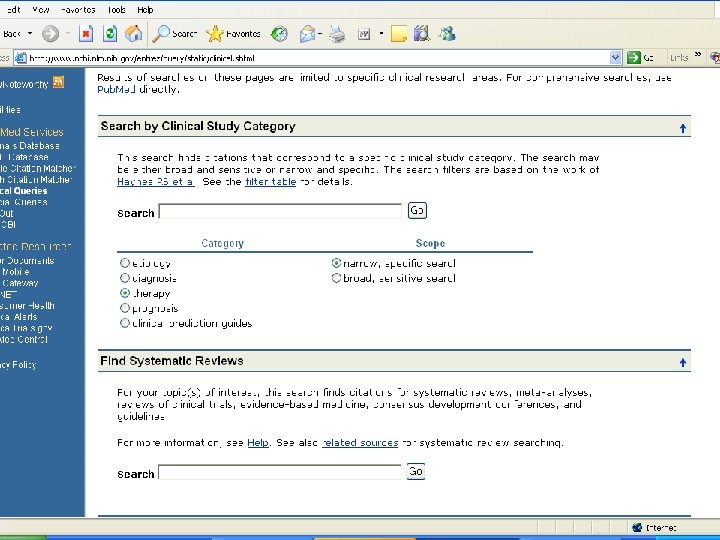Viewport: 720px width, 540px height.
Task: Click Internet zone globe in status bar
Action: [x=637, y=528]
